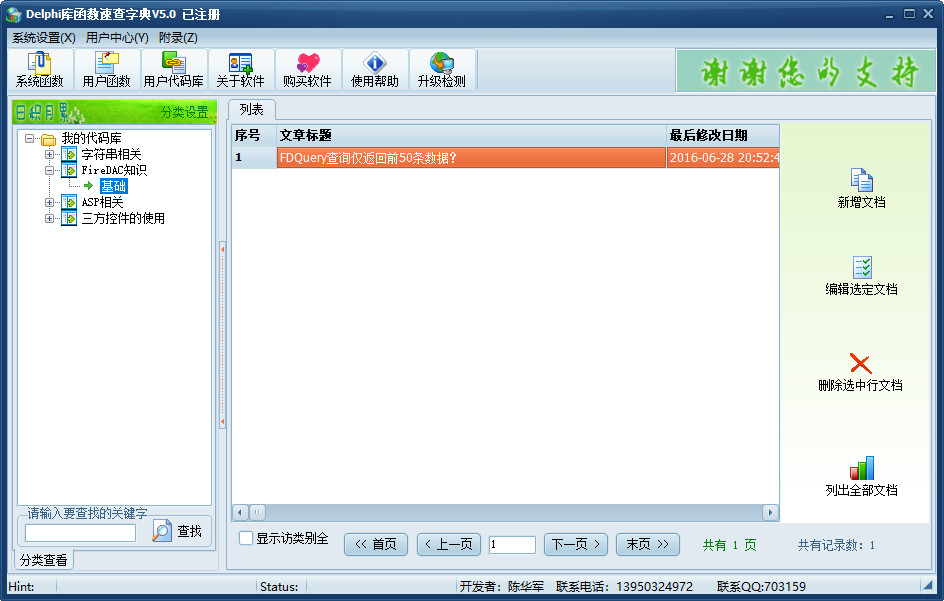Screen dimensions: 944x601
Task: Click the red X 删除选中行文档 icon
Action: [x=860, y=363]
